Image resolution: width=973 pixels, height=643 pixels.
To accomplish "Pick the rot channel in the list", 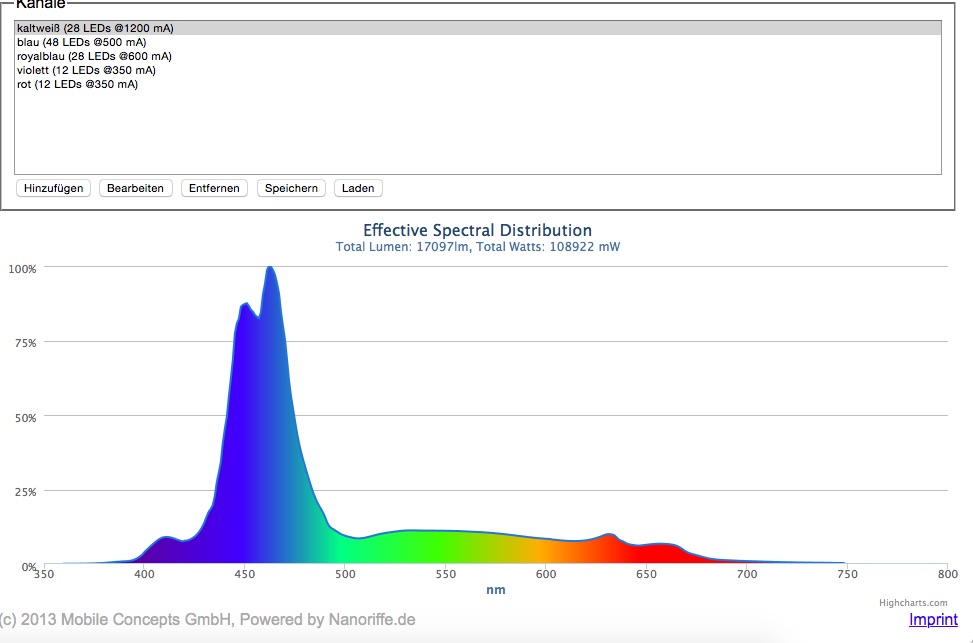I will click(77, 84).
